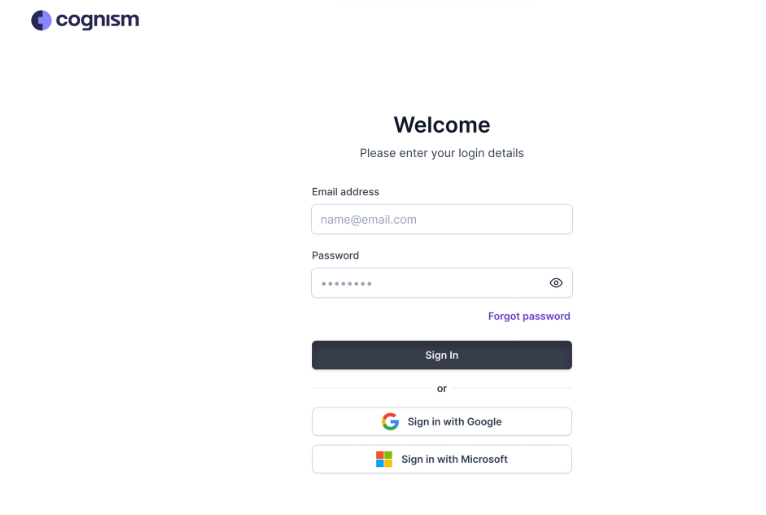Choose Sign in with Microsoft
766x515 pixels.
pyautogui.click(x=442, y=459)
